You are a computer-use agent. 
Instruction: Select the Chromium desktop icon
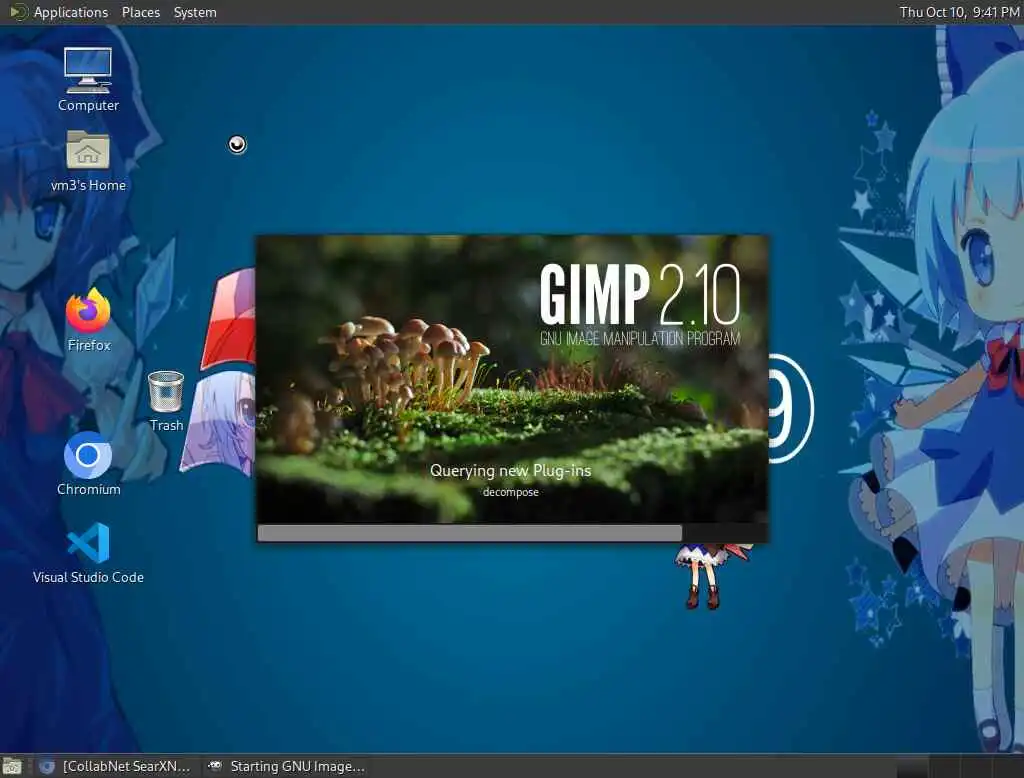(x=88, y=464)
